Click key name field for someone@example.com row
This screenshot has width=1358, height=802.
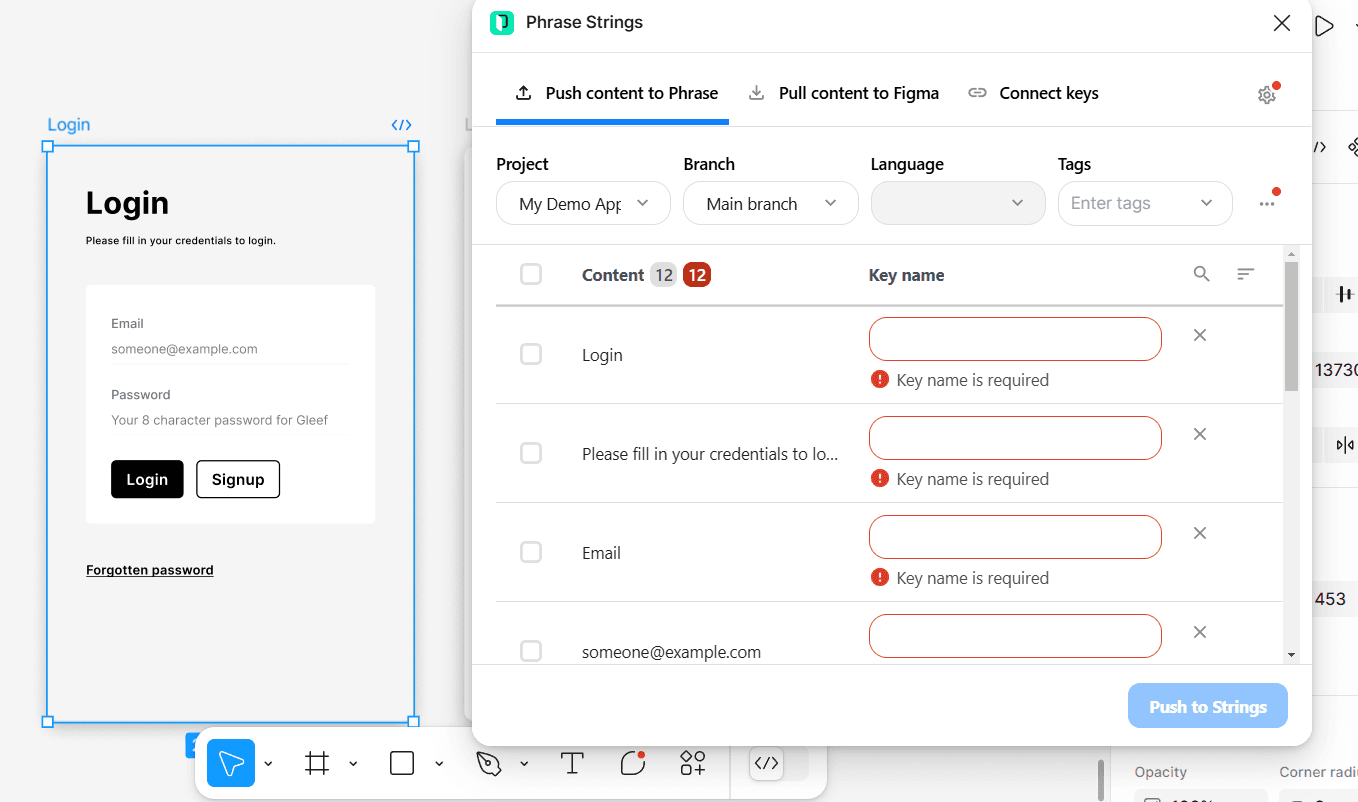pos(1015,636)
